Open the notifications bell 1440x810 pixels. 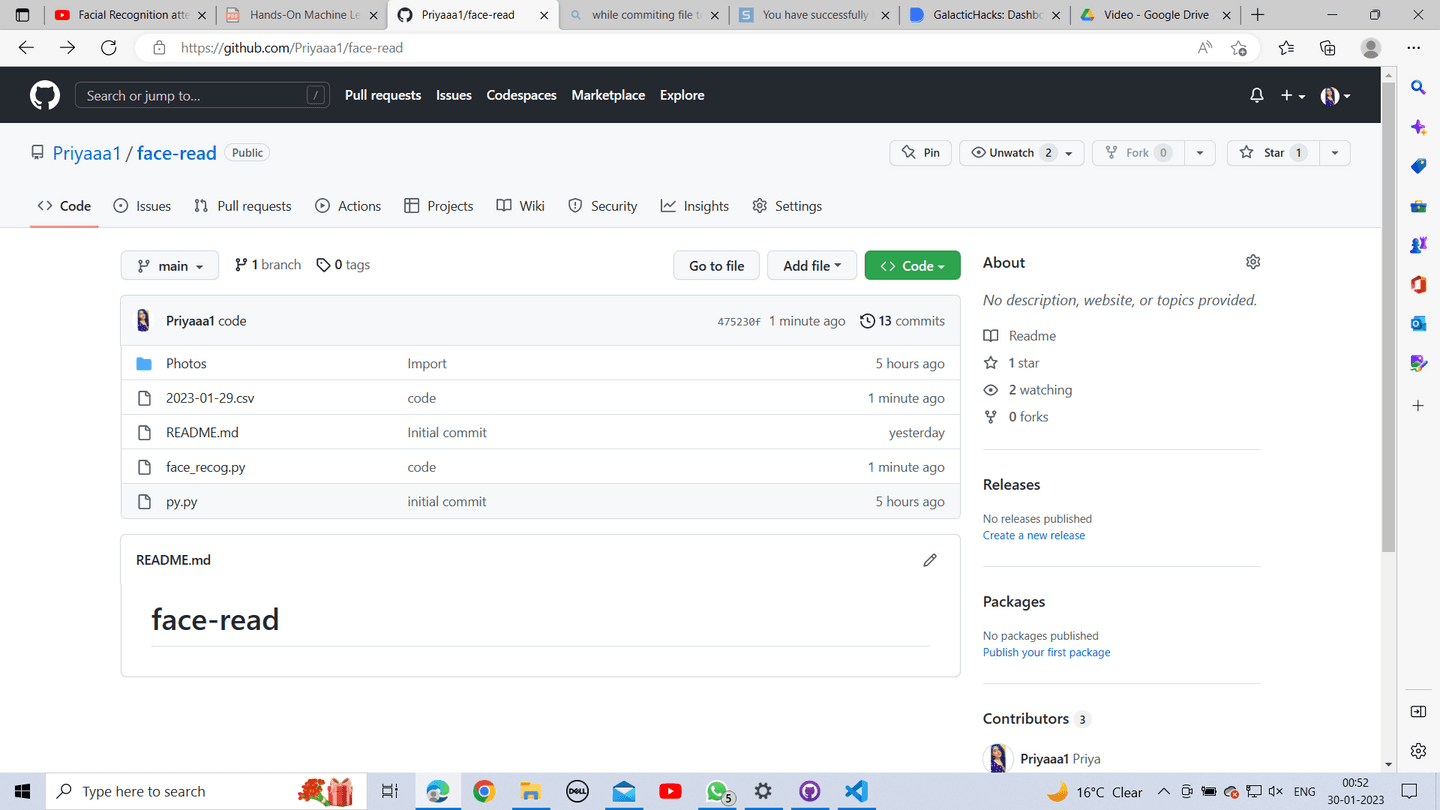[1257, 95]
